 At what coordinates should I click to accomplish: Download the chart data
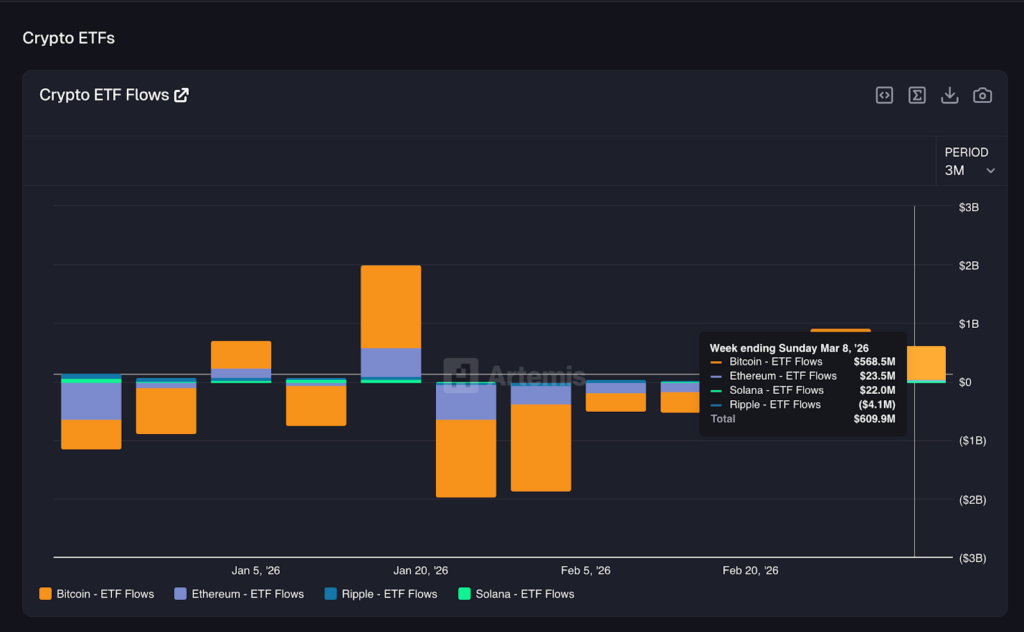(x=950, y=95)
